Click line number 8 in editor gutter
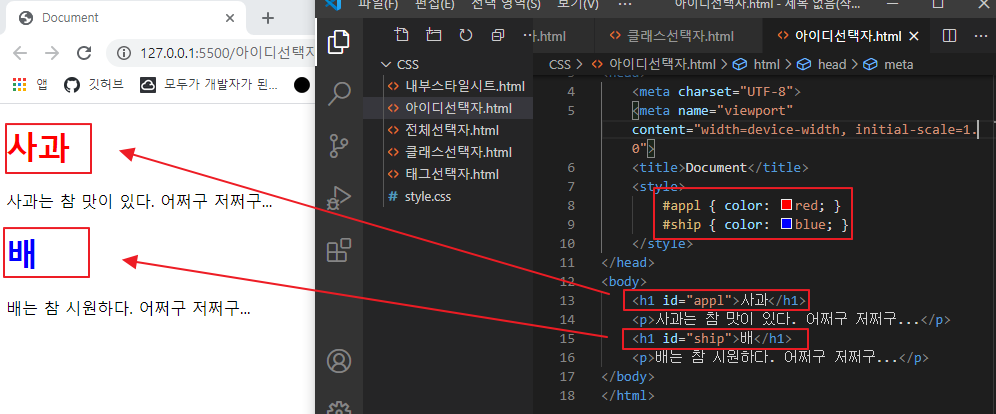Viewport: 996px width, 414px height. click(x=570, y=205)
